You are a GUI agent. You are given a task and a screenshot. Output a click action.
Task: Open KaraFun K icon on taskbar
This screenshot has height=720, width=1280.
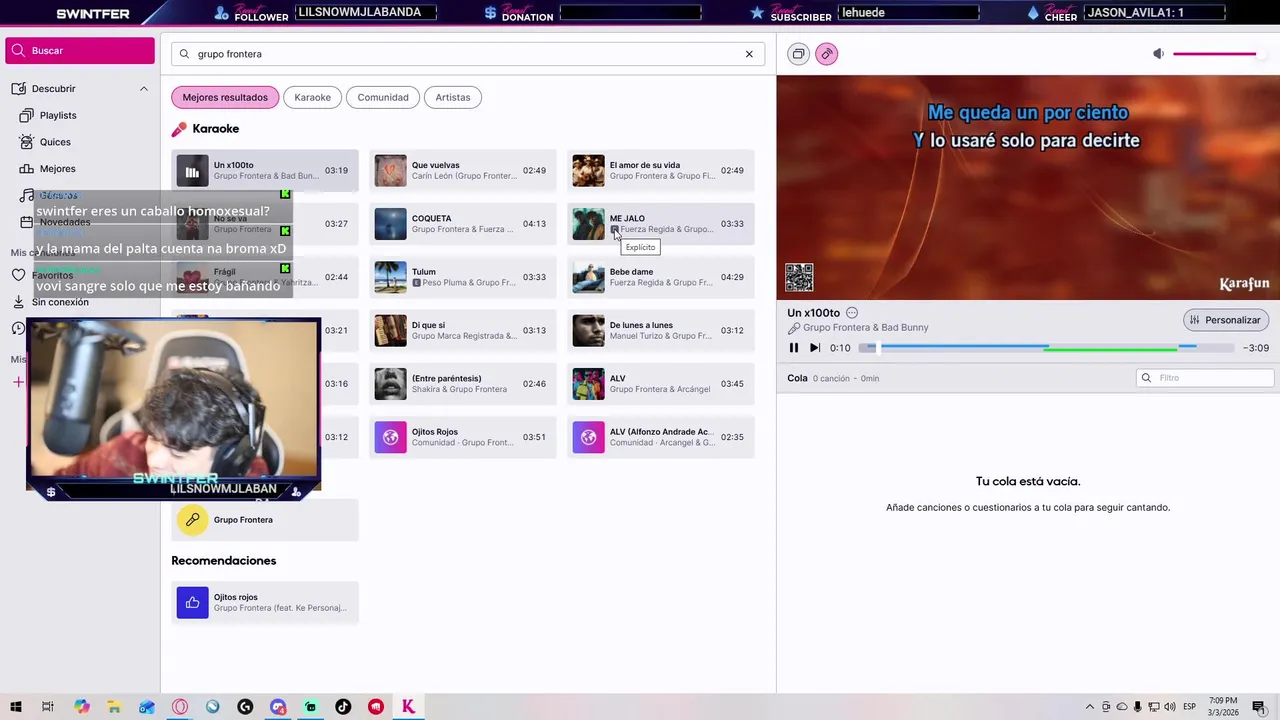click(408, 707)
